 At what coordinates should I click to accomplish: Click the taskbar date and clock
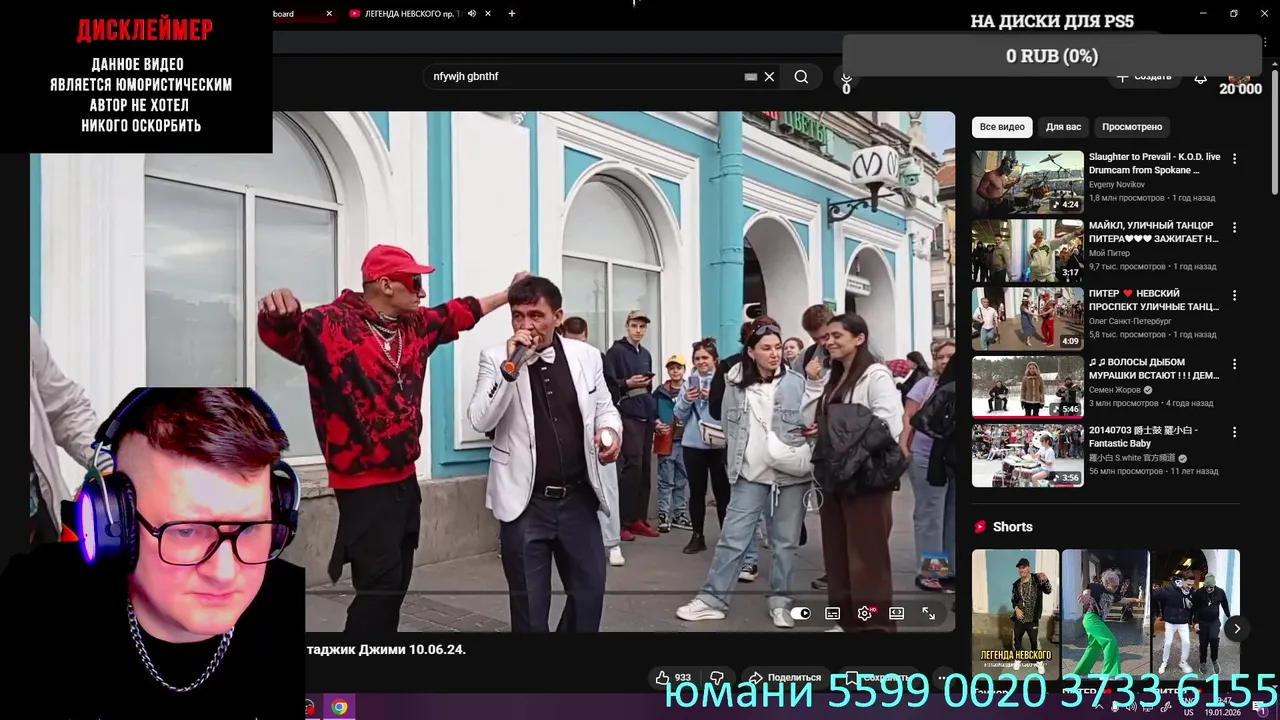(1222, 707)
